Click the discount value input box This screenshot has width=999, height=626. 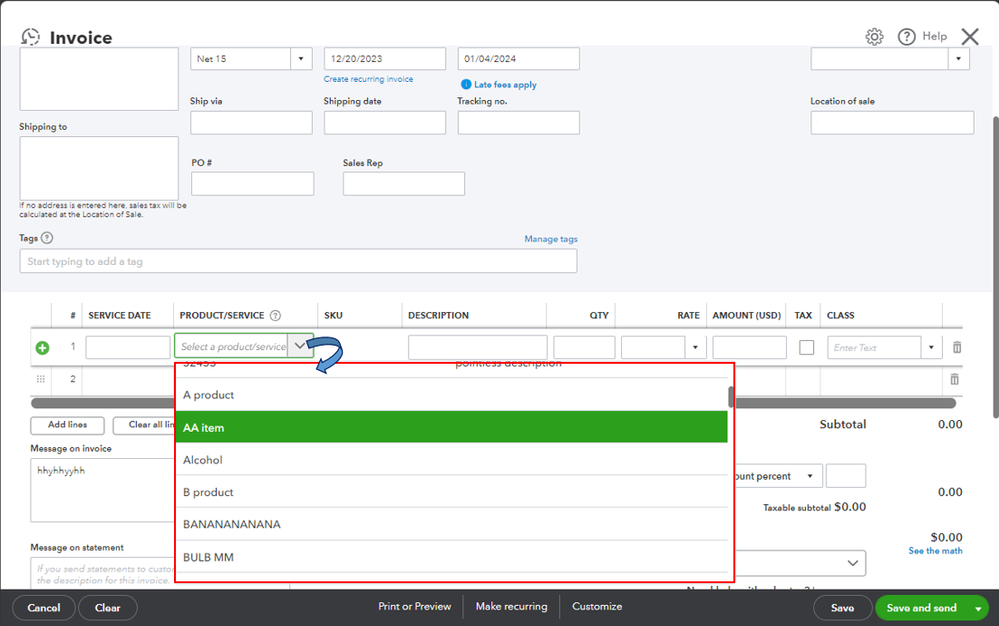point(846,476)
